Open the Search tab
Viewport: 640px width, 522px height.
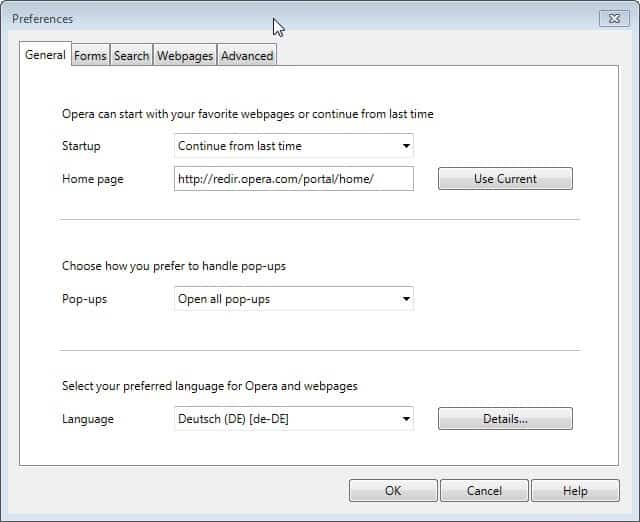click(131, 56)
